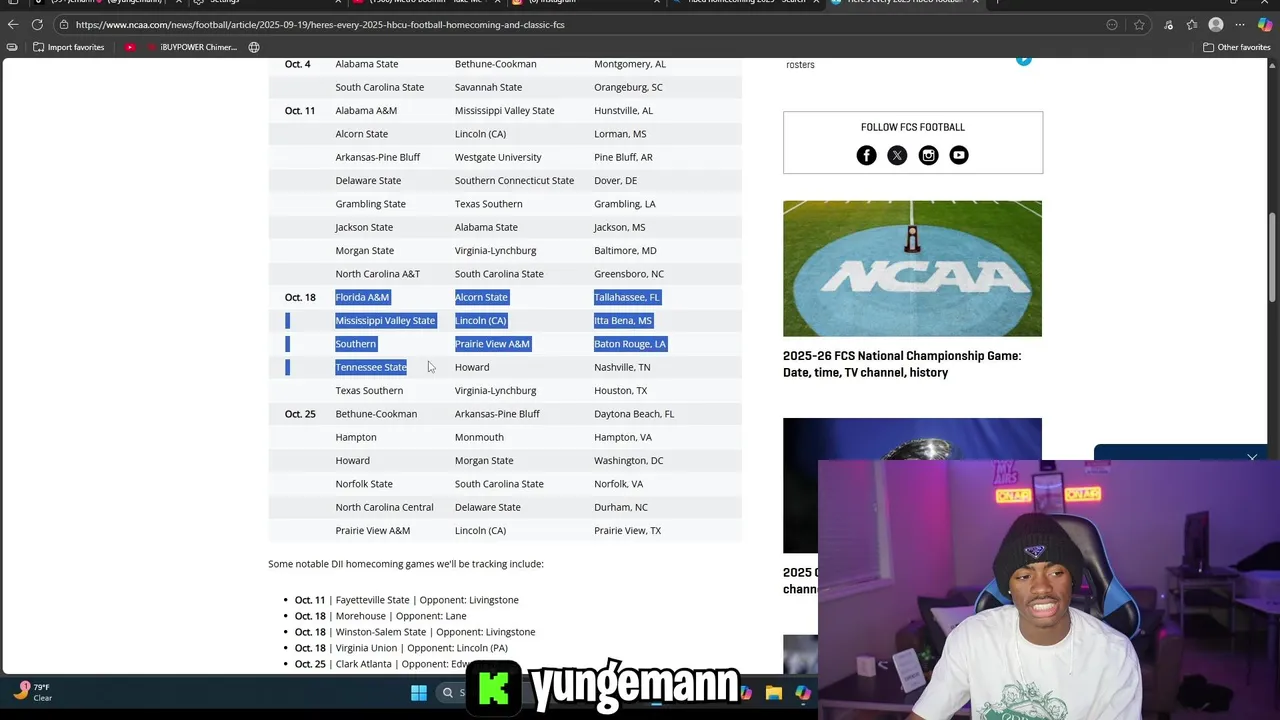Click Prairie View, TX location cell
This screenshot has width=1280, height=720.
click(627, 531)
